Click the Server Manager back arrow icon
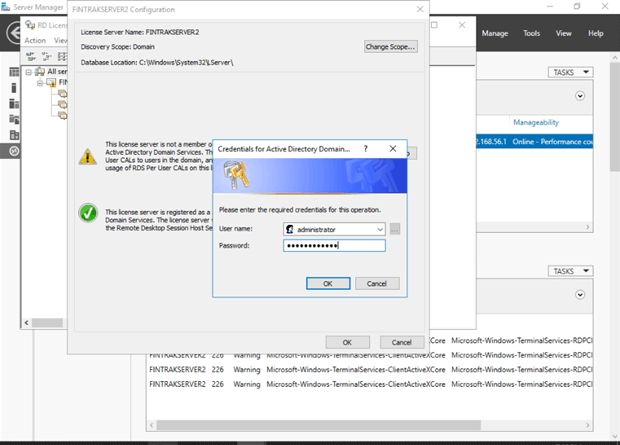 (11, 33)
